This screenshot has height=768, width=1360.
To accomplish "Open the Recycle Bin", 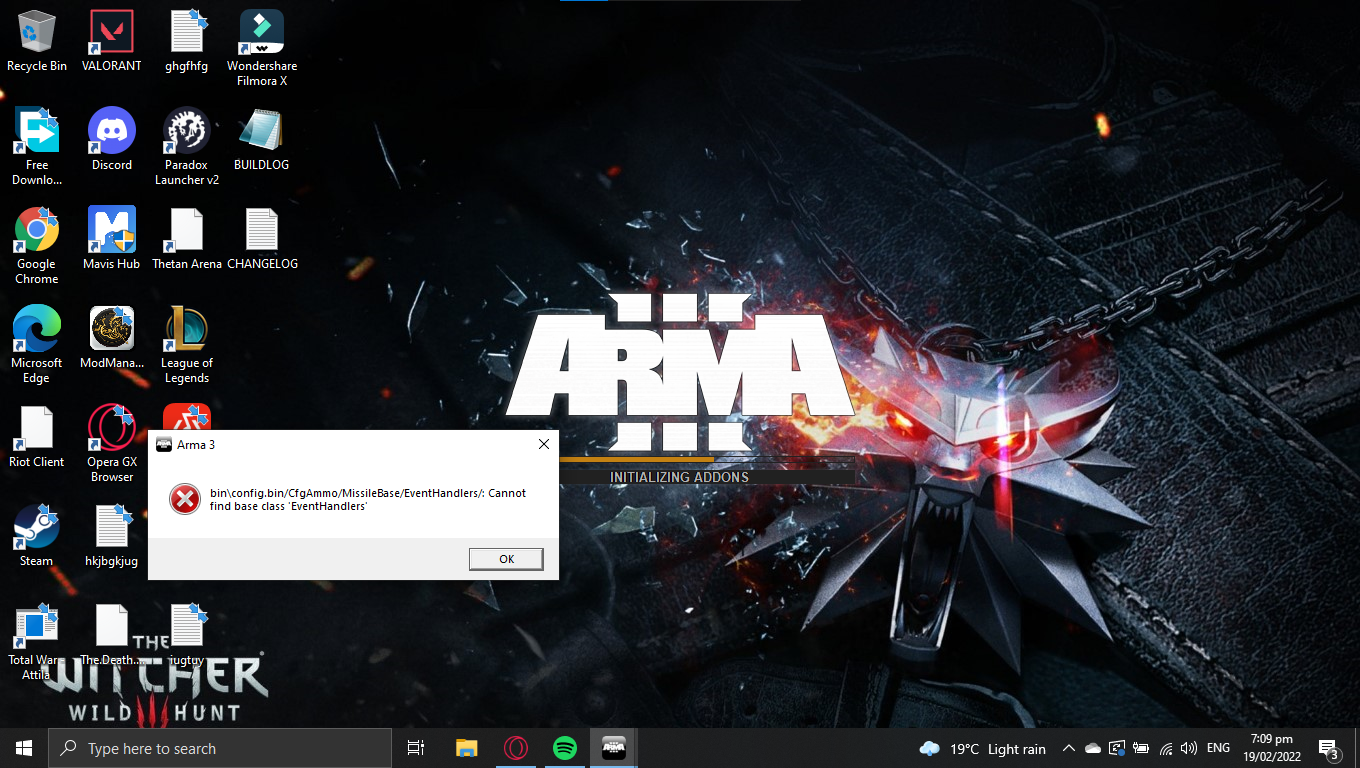I will tap(36, 34).
